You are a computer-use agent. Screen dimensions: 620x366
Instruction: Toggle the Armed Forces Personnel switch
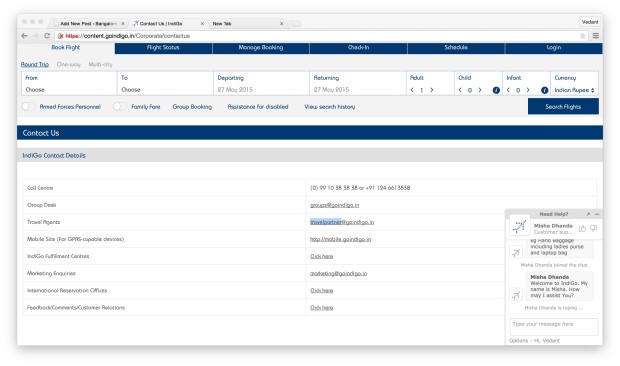coord(28,106)
